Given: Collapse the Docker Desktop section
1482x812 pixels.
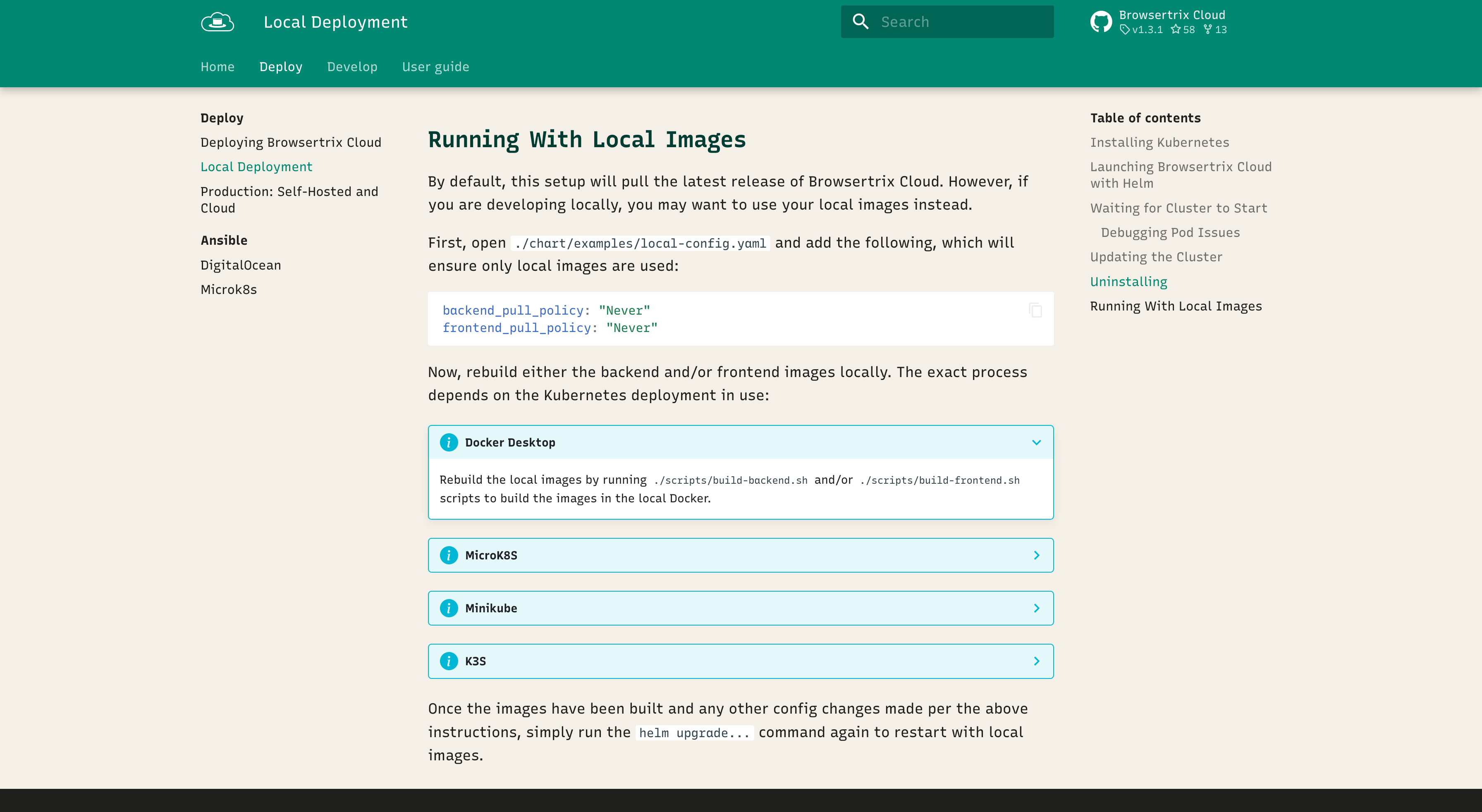Looking at the screenshot, I should [x=1036, y=442].
